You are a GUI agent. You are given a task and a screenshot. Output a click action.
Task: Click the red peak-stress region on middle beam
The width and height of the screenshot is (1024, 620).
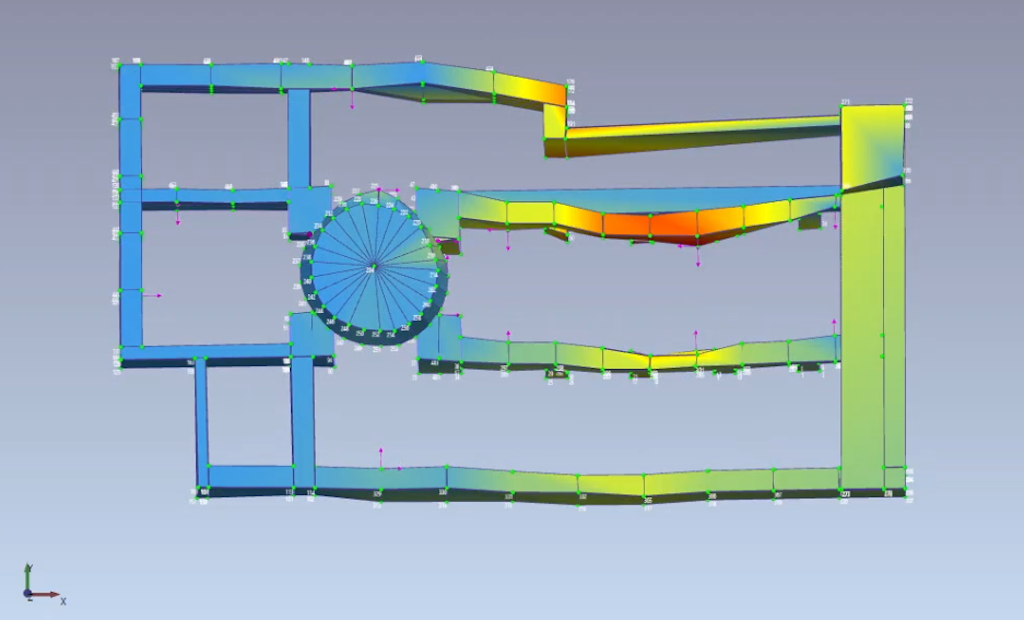673,225
